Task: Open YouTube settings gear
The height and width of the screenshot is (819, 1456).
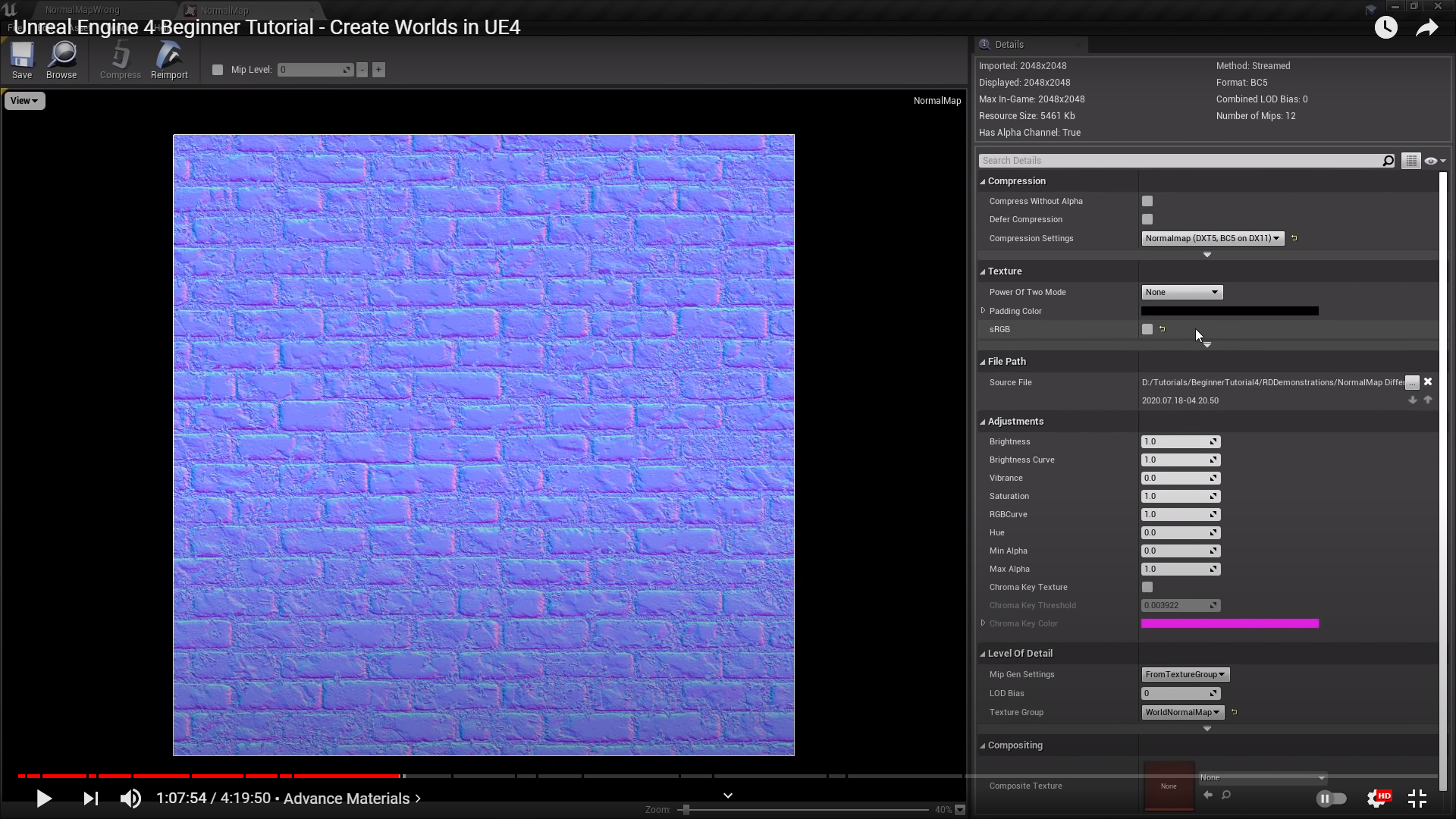Action: tap(1376, 799)
